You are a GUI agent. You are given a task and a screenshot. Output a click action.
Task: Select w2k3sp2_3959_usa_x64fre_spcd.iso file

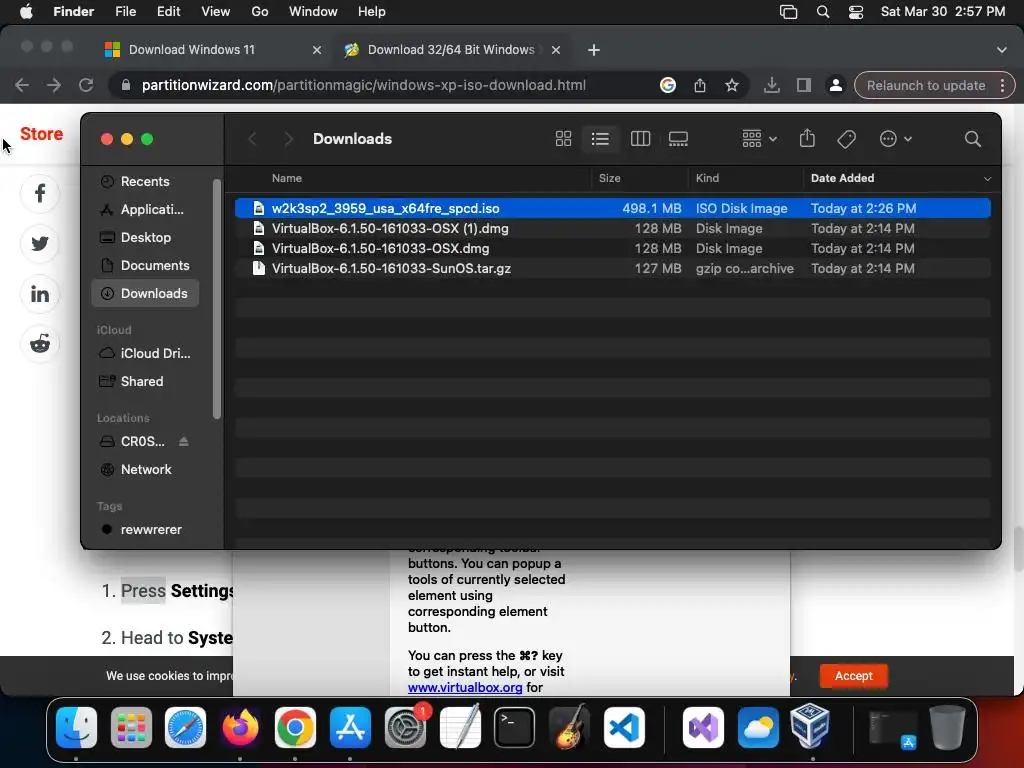point(613,208)
